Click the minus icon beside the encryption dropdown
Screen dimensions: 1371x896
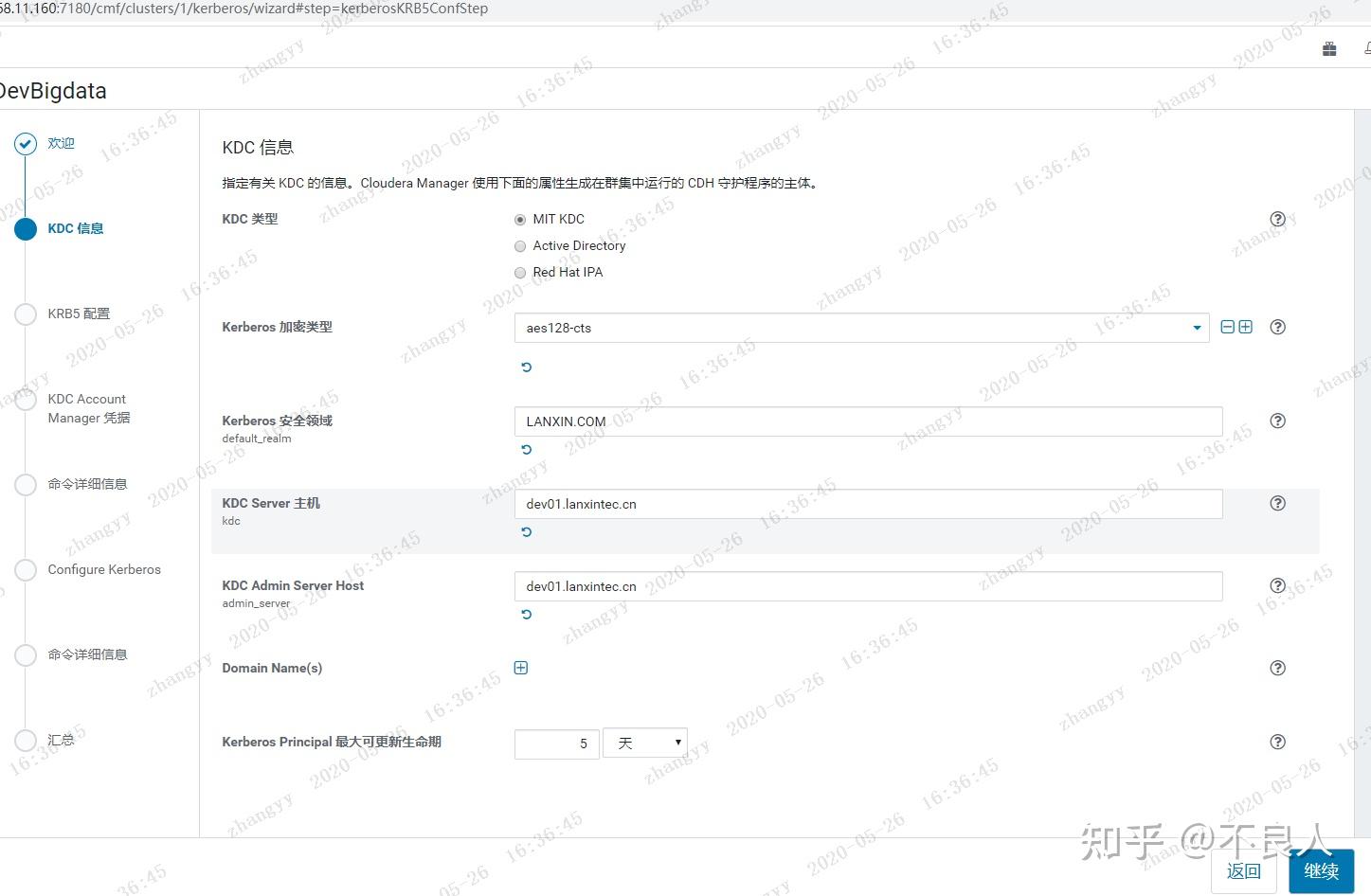1226,326
